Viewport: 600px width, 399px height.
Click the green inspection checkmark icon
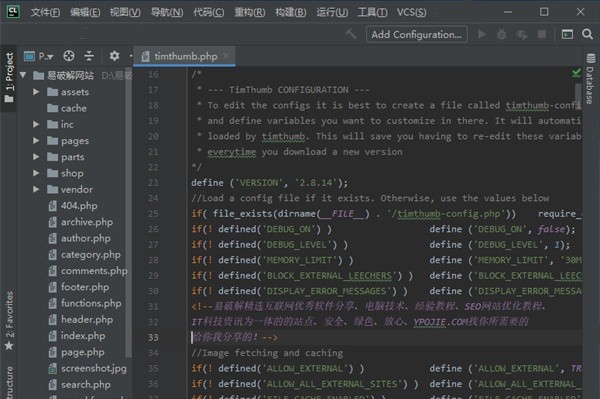pos(576,73)
